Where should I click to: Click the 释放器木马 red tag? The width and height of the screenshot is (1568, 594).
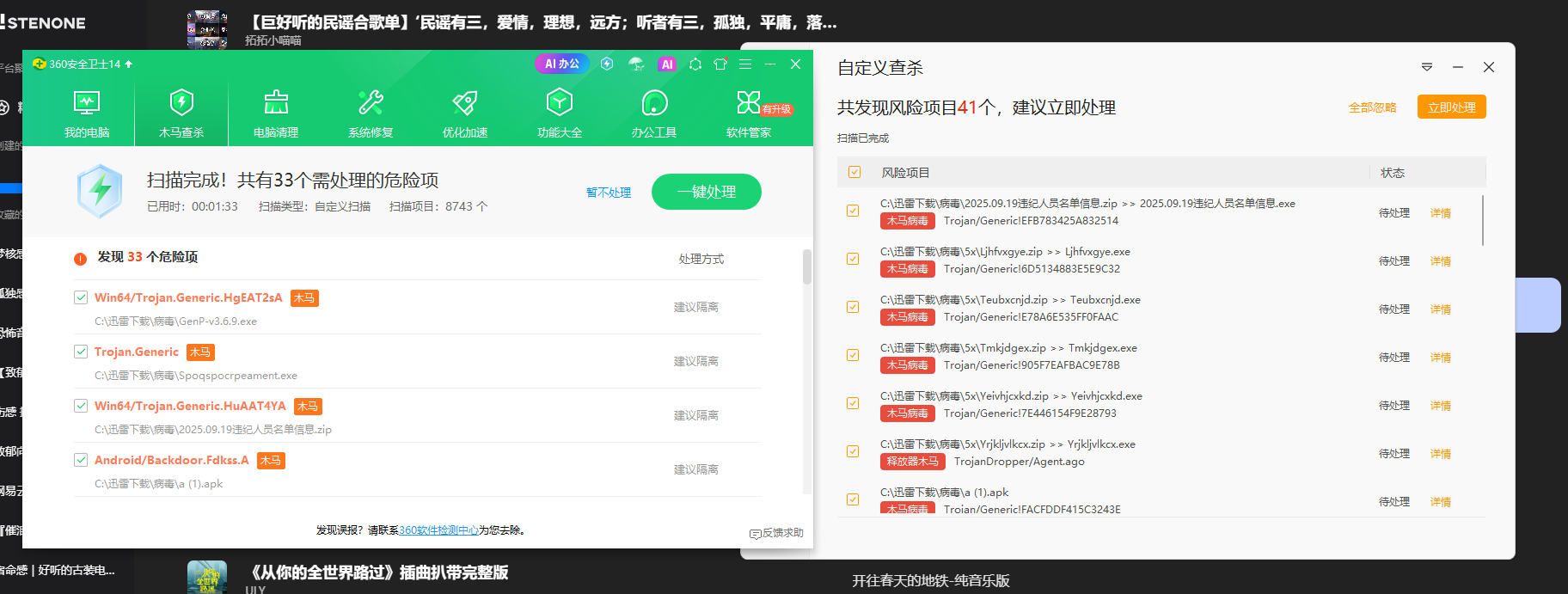tap(913, 462)
